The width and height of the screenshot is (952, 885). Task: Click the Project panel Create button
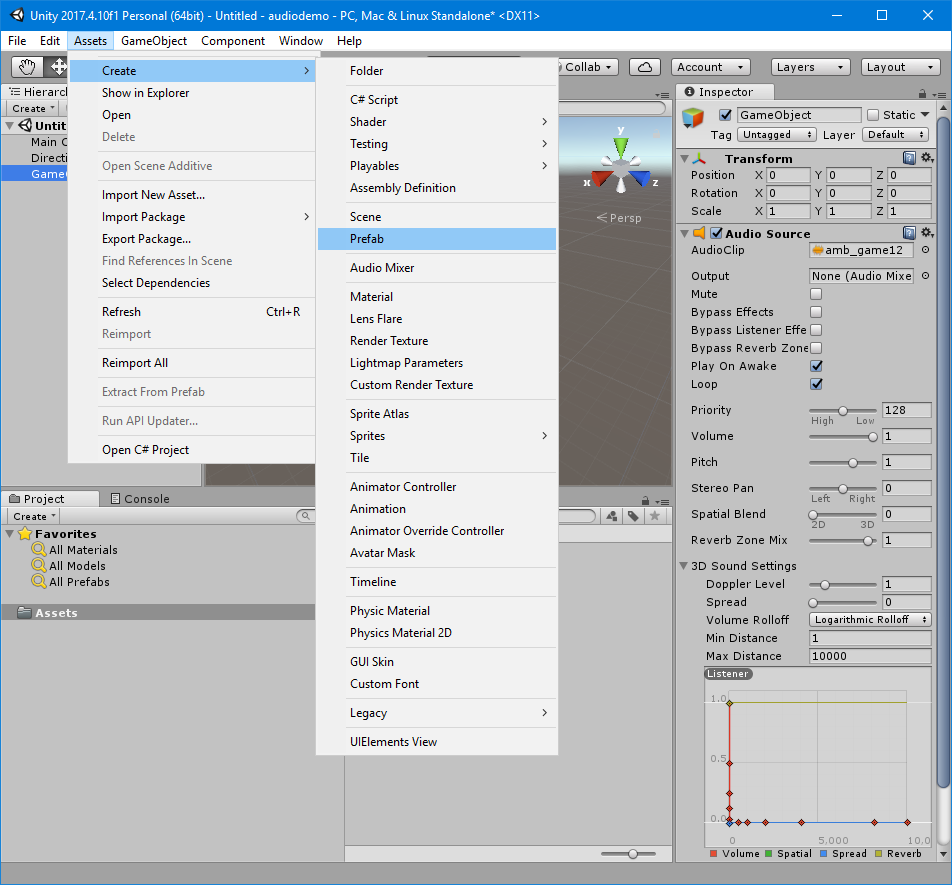pyautogui.click(x=33, y=516)
